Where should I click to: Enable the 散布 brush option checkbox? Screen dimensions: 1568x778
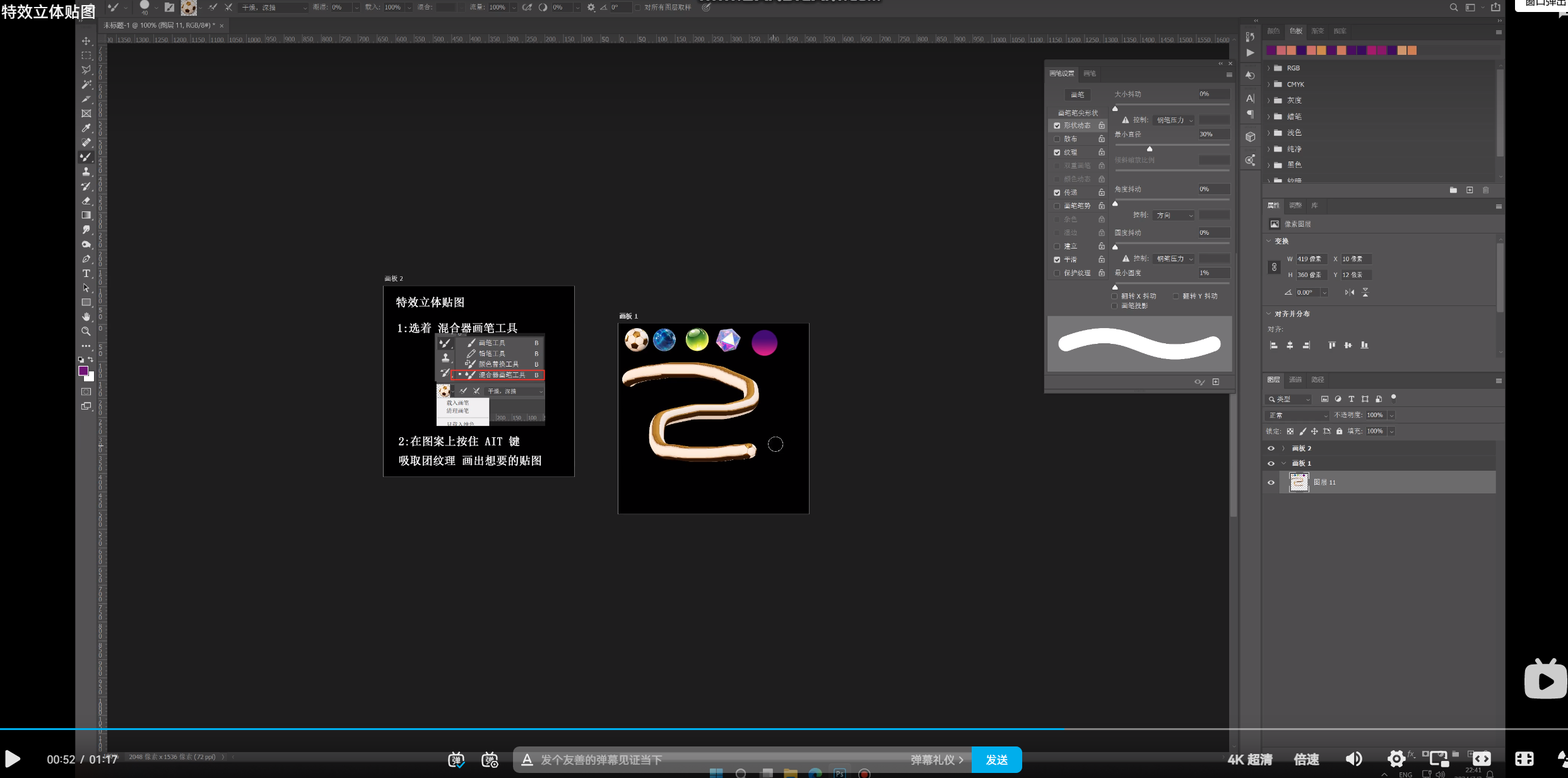coord(1057,139)
